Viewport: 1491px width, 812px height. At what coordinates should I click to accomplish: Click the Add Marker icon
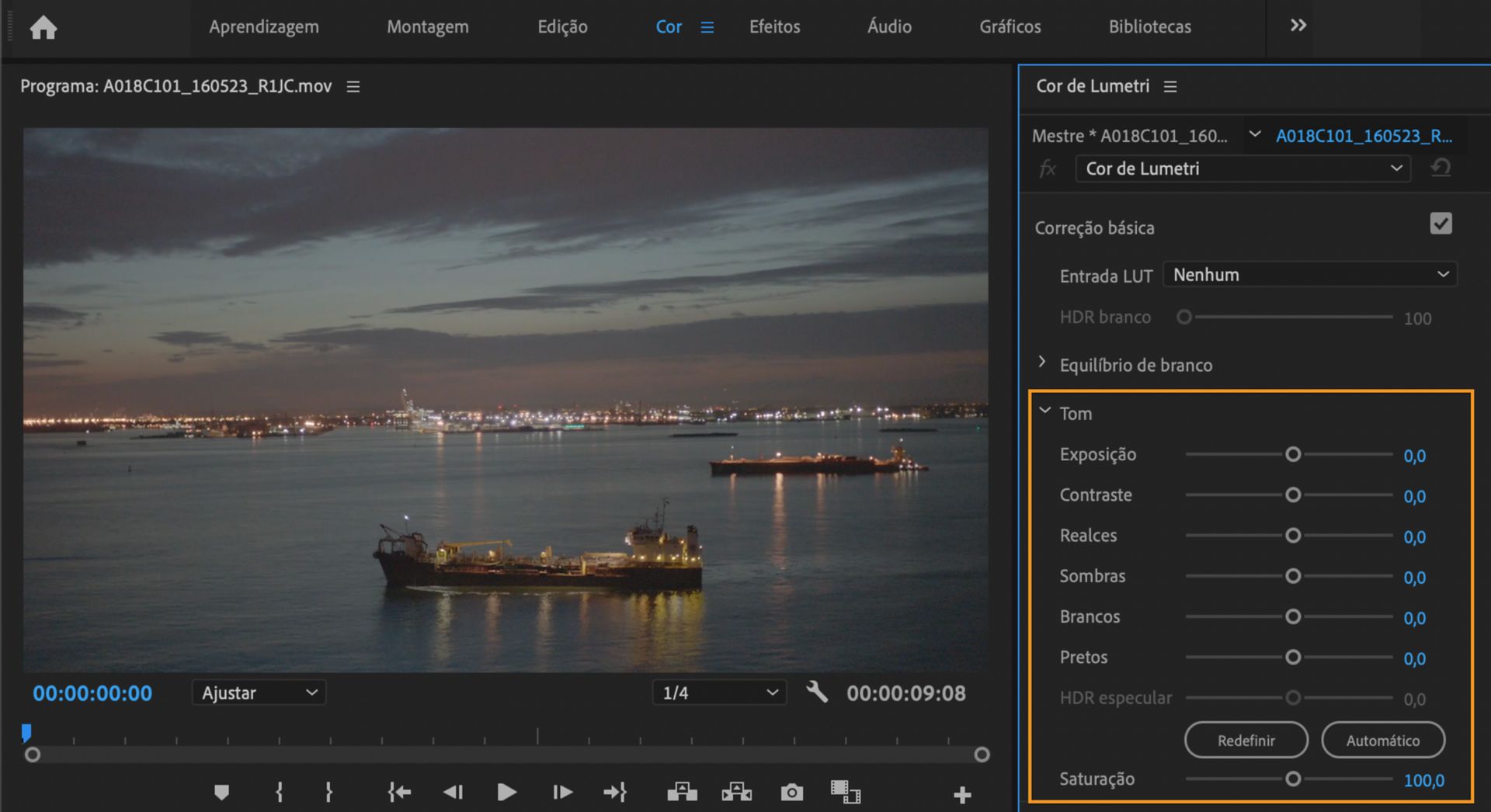pyautogui.click(x=221, y=792)
